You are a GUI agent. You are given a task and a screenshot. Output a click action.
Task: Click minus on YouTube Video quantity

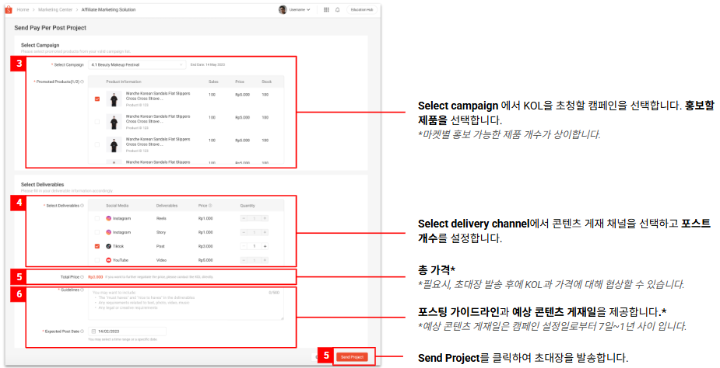(x=244, y=260)
